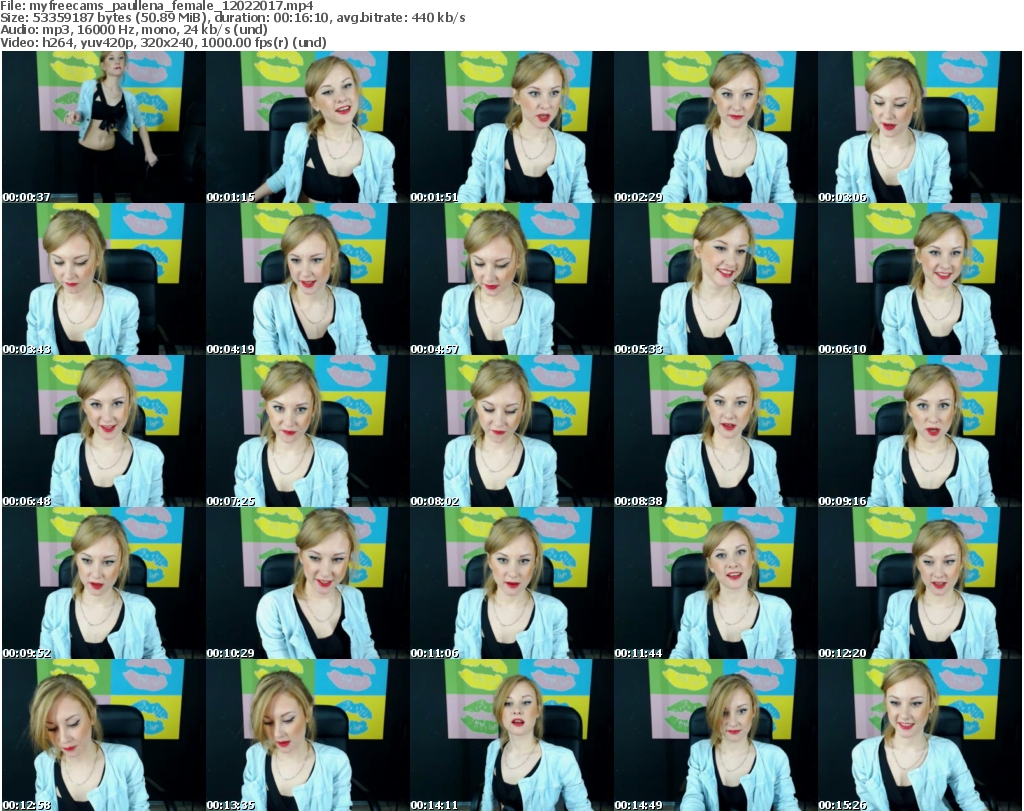Select the thumbnail timestamped 00:03:43

104,279
